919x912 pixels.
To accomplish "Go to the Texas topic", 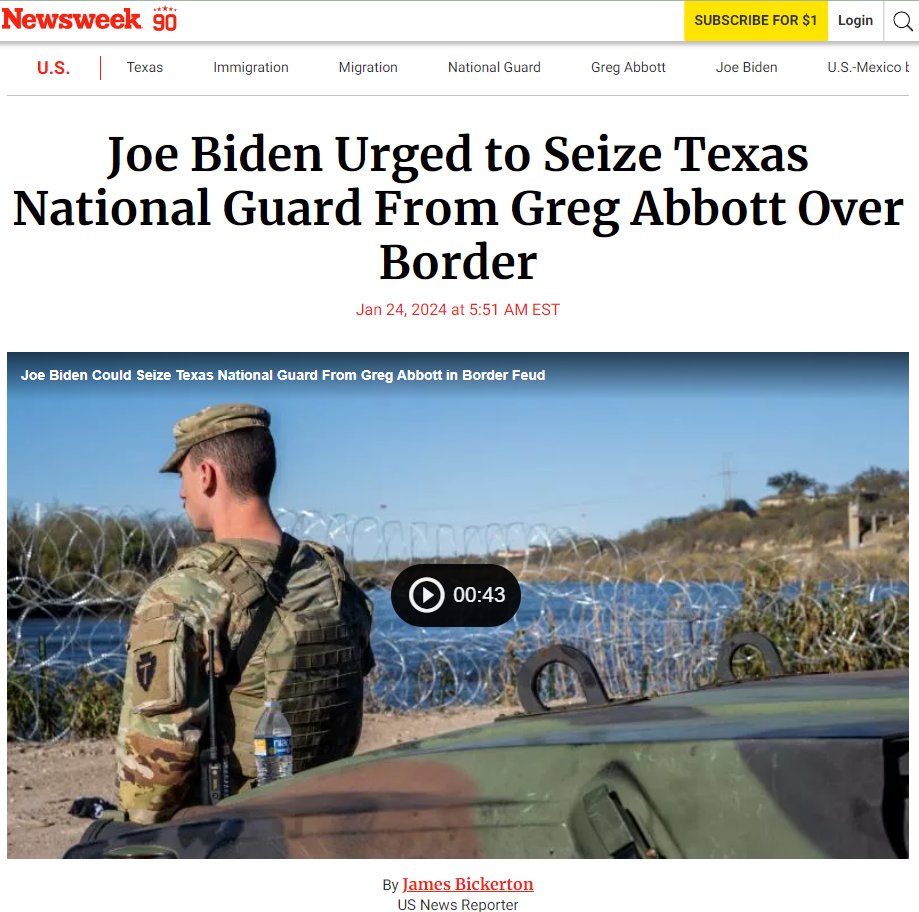I will [x=145, y=67].
